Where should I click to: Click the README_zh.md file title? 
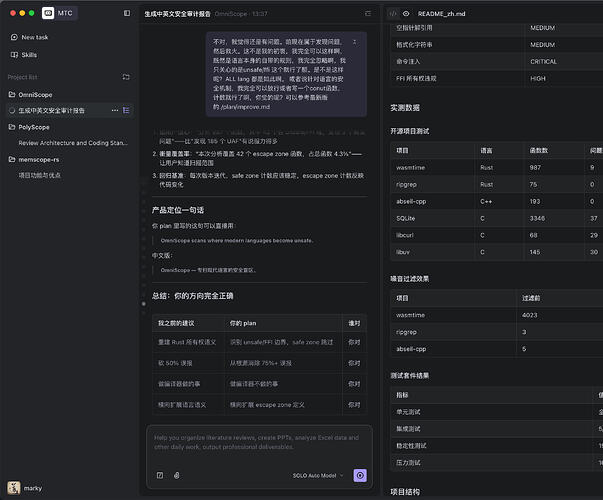pos(441,14)
